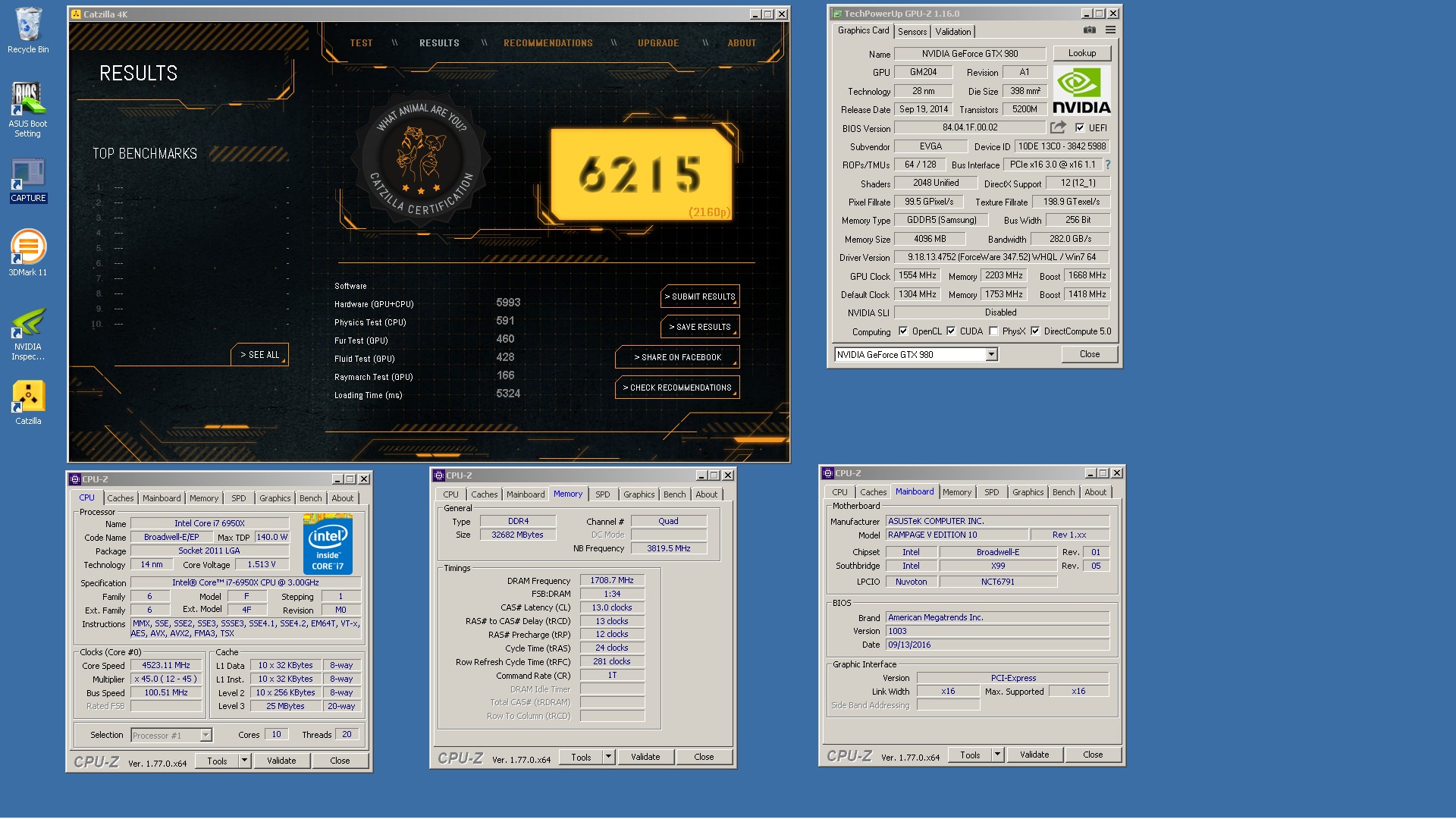Open Graphics tab in CPU-Z CPU window
Image resolution: width=1456 pixels, height=819 pixels.
point(275,498)
